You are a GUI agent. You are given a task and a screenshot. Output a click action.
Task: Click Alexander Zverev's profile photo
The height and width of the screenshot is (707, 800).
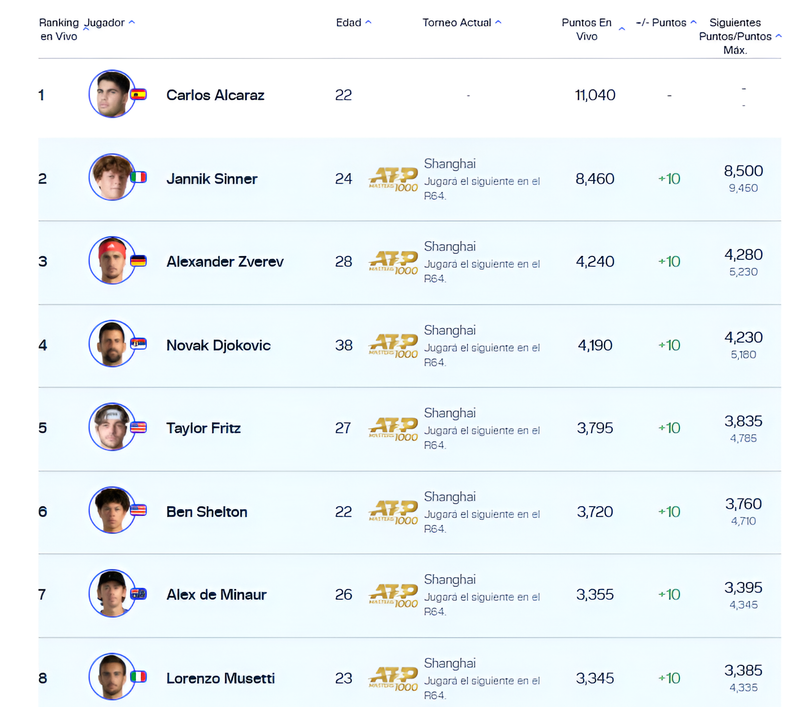(x=111, y=261)
